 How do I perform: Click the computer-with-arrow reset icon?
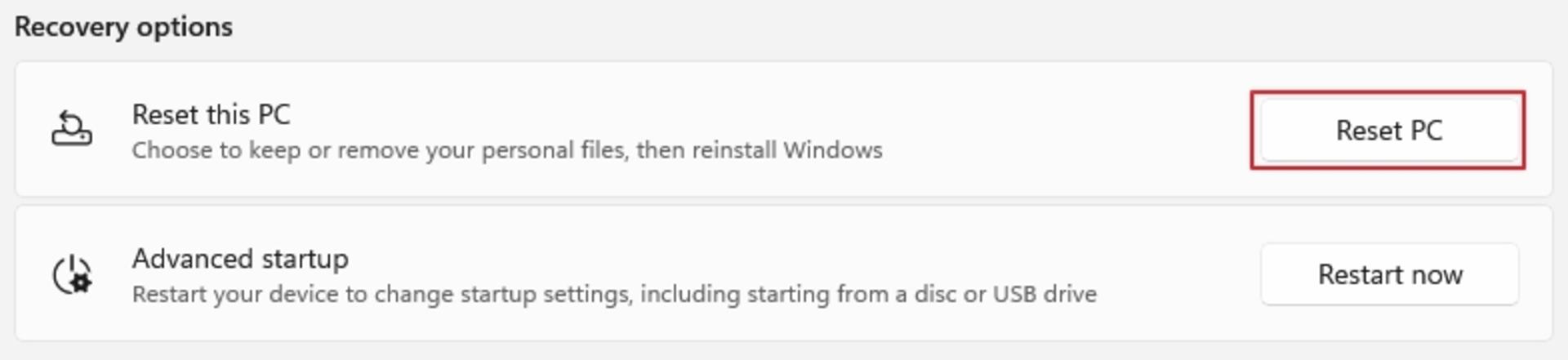tap(72, 129)
